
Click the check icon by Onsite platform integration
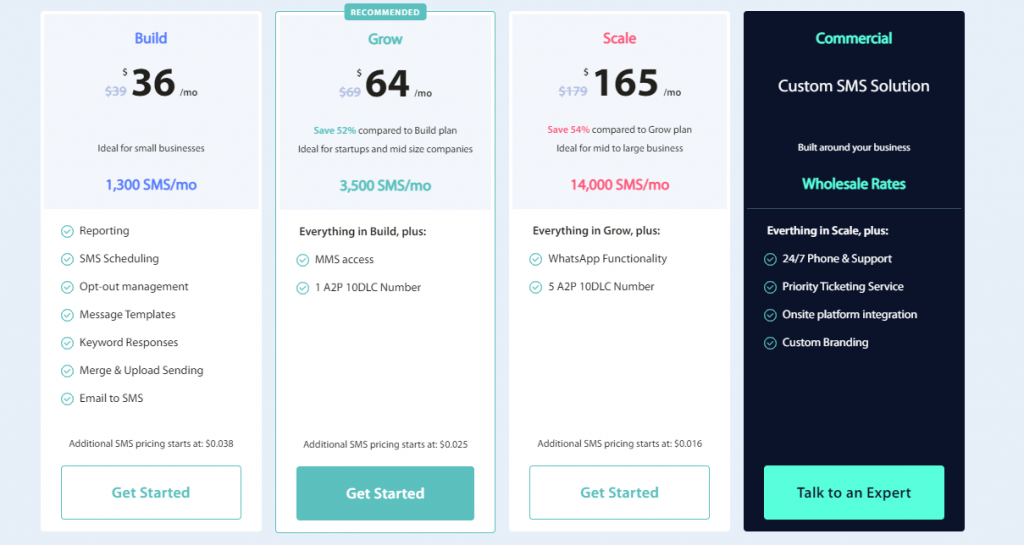[770, 315]
